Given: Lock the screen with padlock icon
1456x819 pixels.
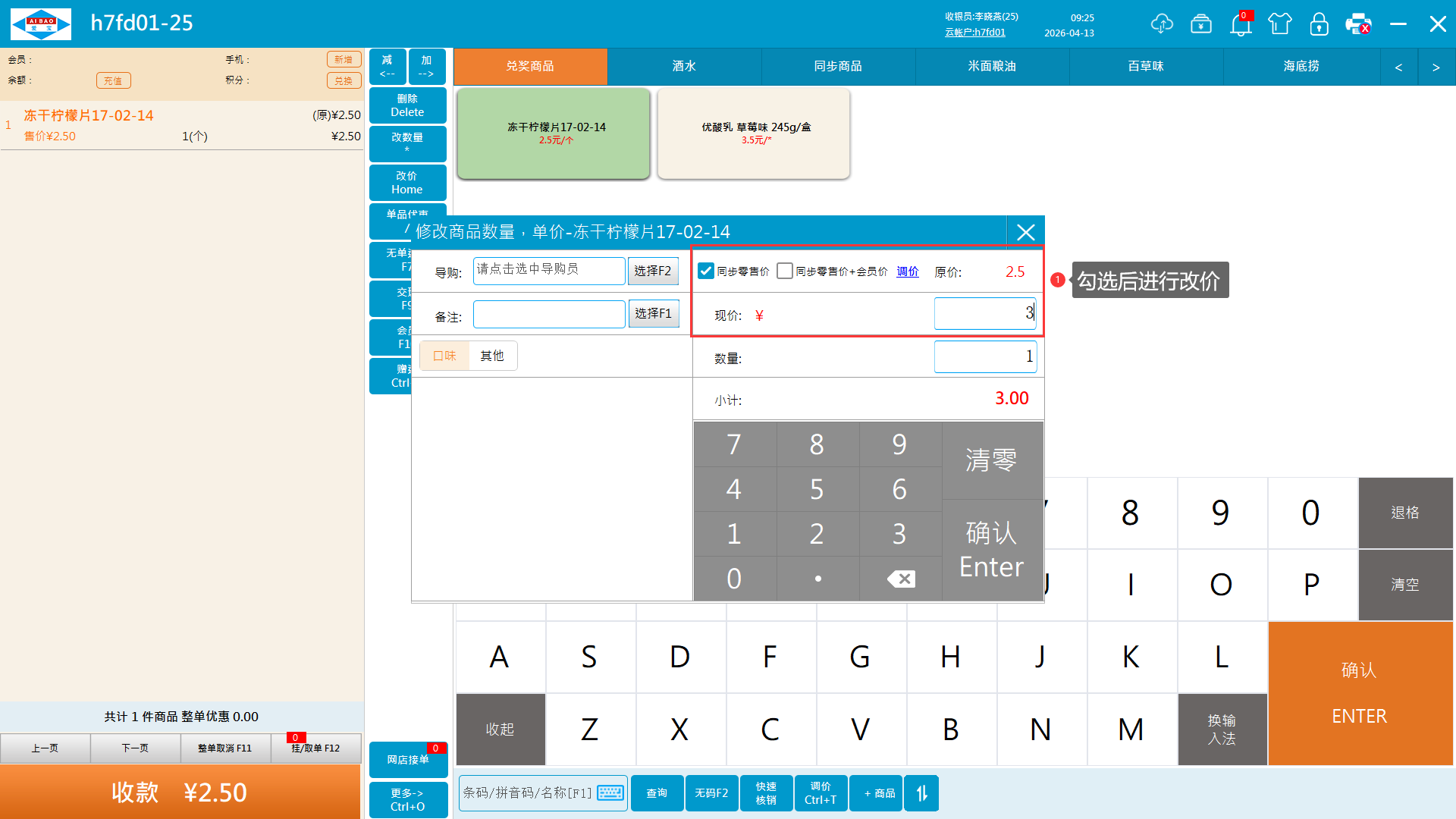Looking at the screenshot, I should tap(1319, 24).
